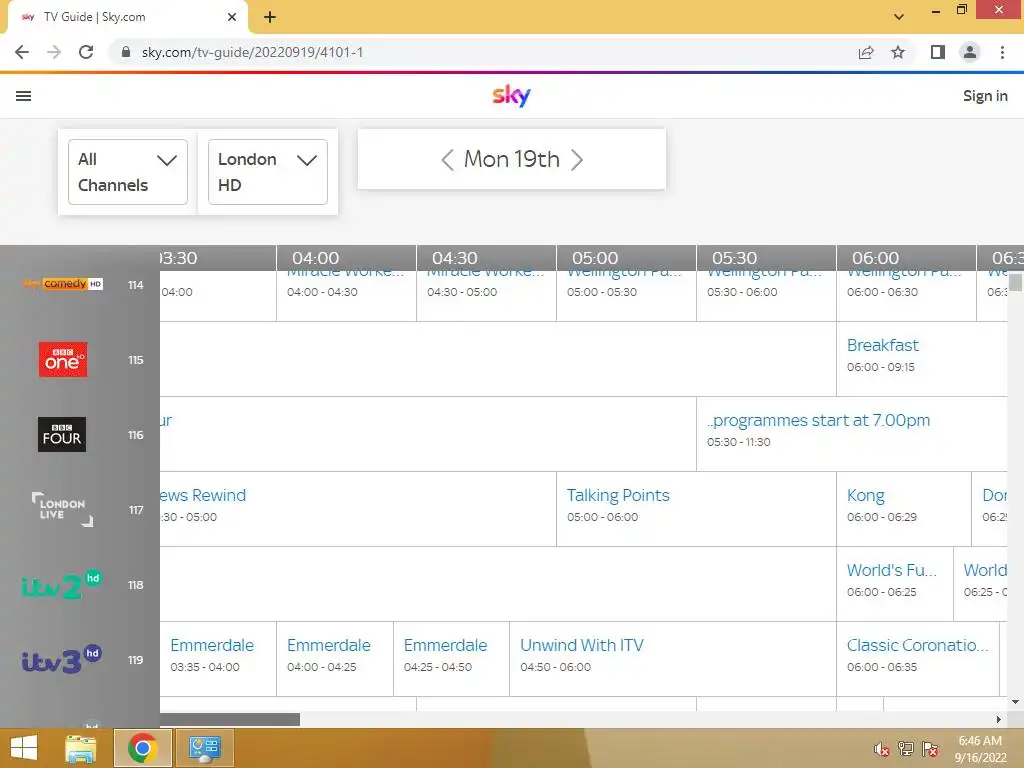Open Kong 06:00 - 06:29 programme

tap(904, 509)
